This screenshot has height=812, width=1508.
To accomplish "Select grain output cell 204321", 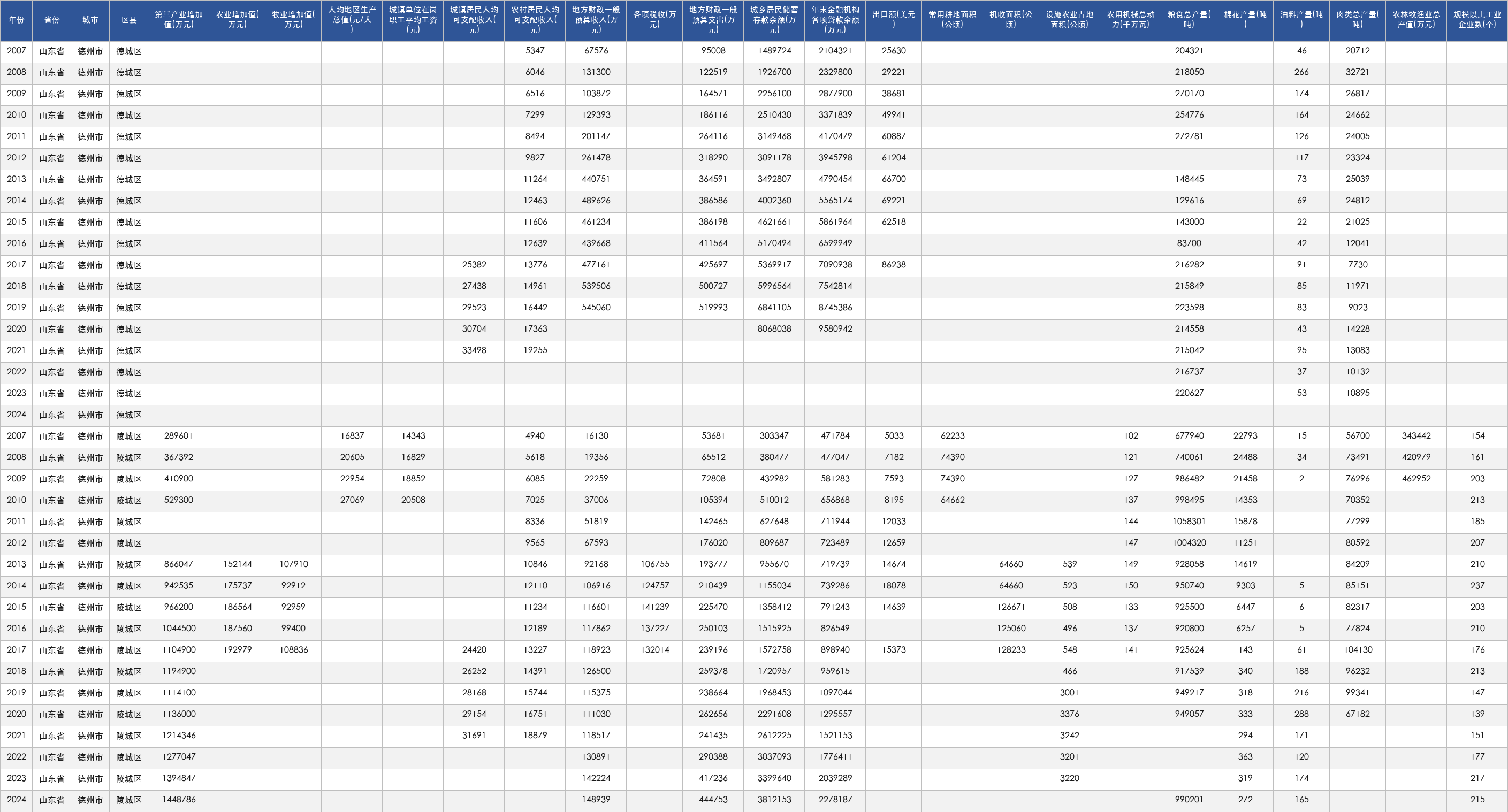I will [1189, 51].
